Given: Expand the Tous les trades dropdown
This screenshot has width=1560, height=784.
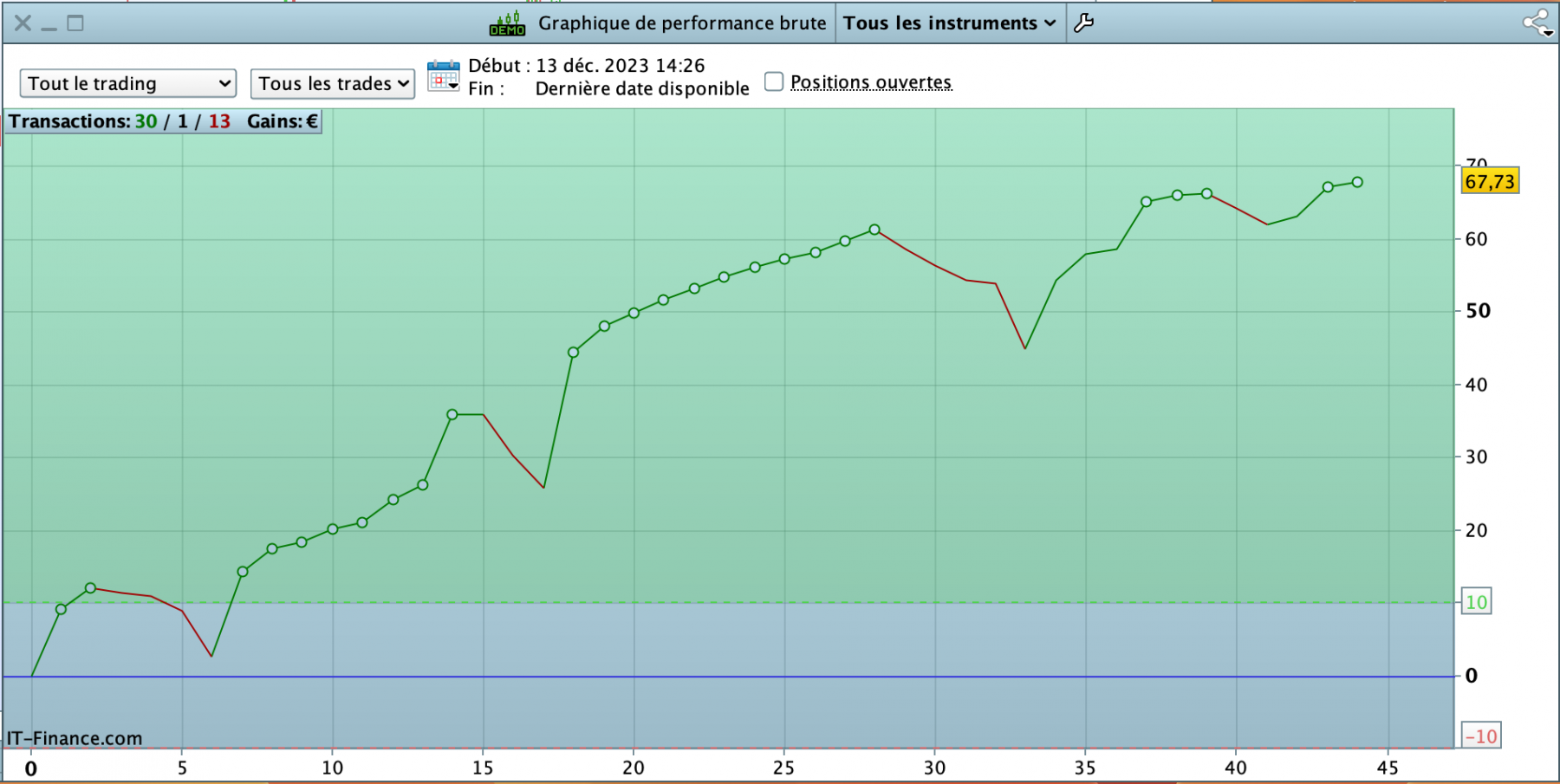Looking at the screenshot, I should pos(333,84).
